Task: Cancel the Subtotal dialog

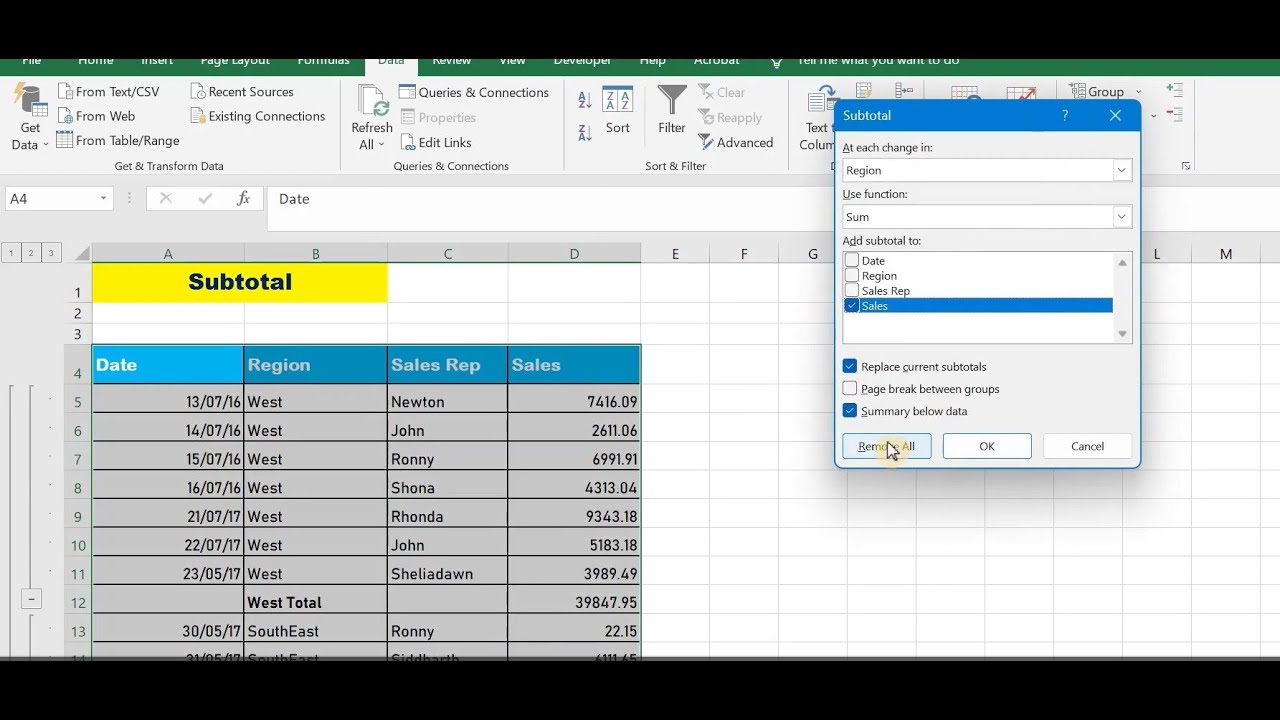Action: [x=1087, y=446]
